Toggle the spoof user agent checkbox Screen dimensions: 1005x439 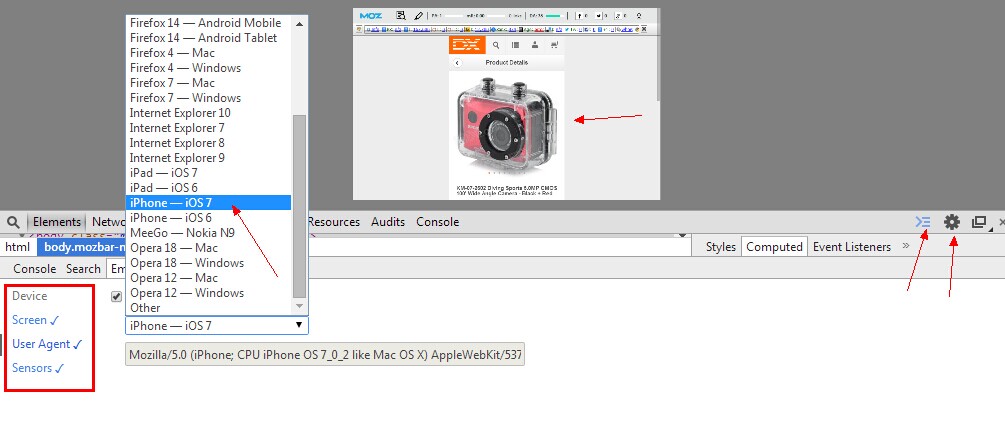click(117, 296)
